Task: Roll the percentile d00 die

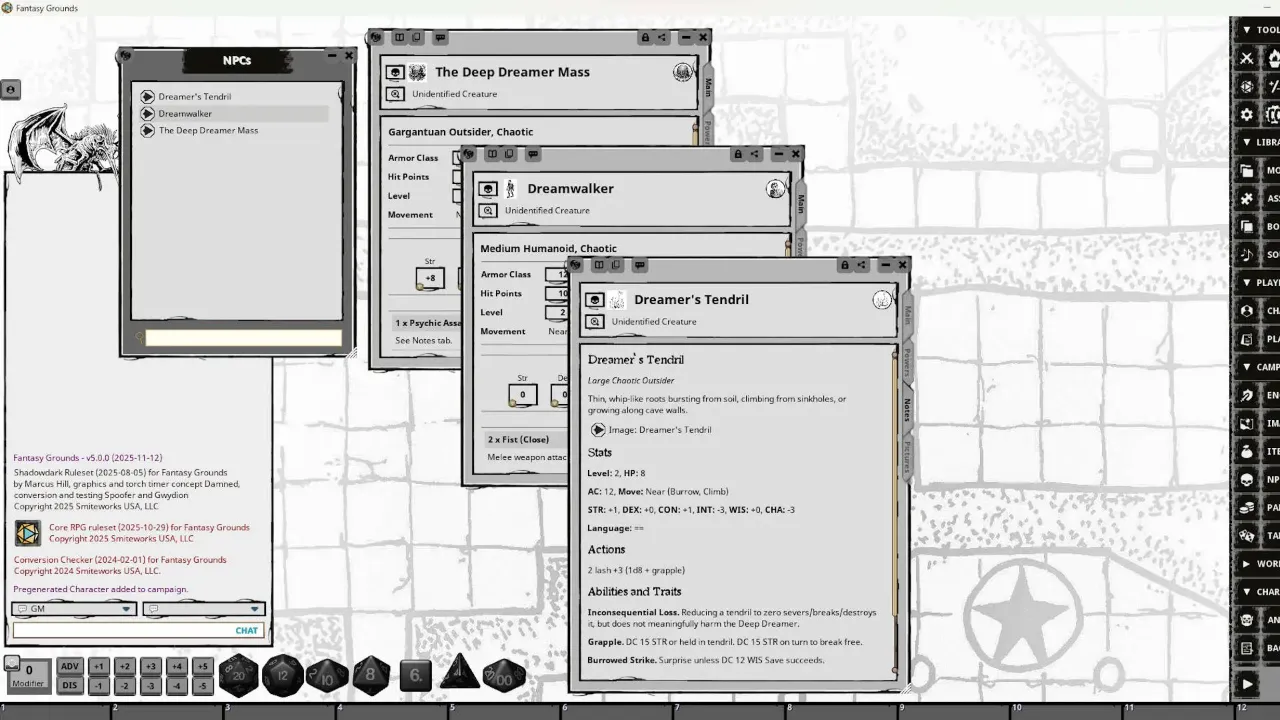Action: (x=503, y=675)
